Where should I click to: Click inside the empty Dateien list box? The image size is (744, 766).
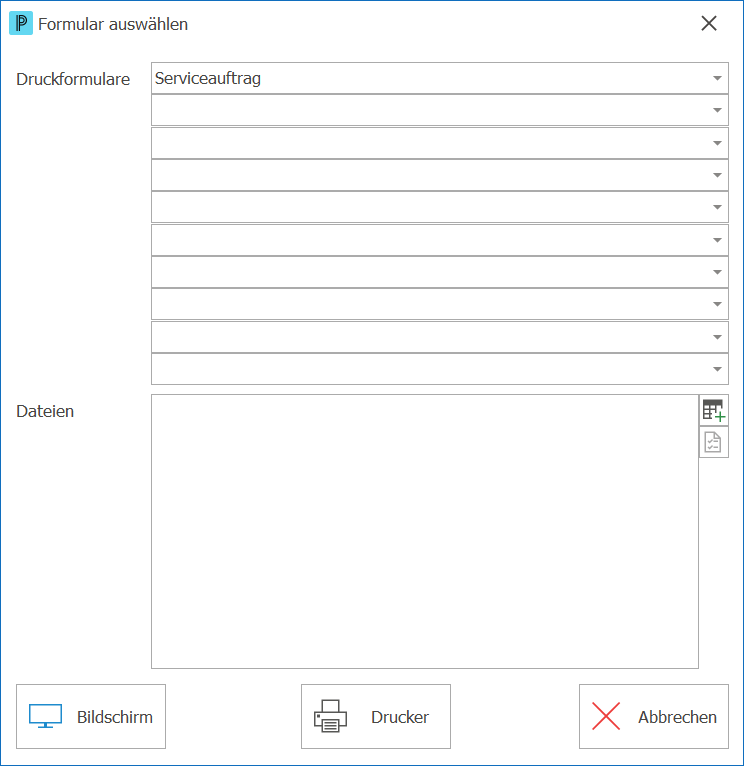pos(425,532)
